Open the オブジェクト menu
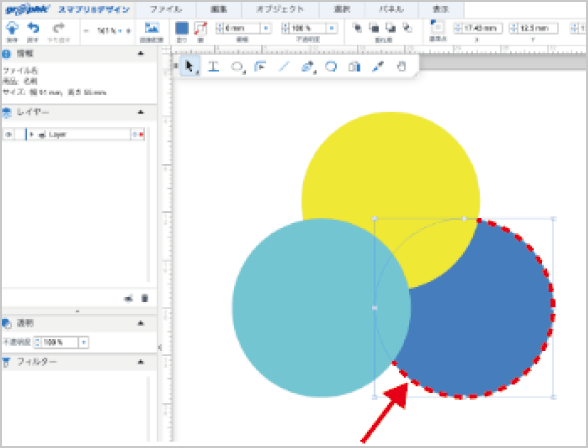588x448 pixels. click(x=280, y=9)
